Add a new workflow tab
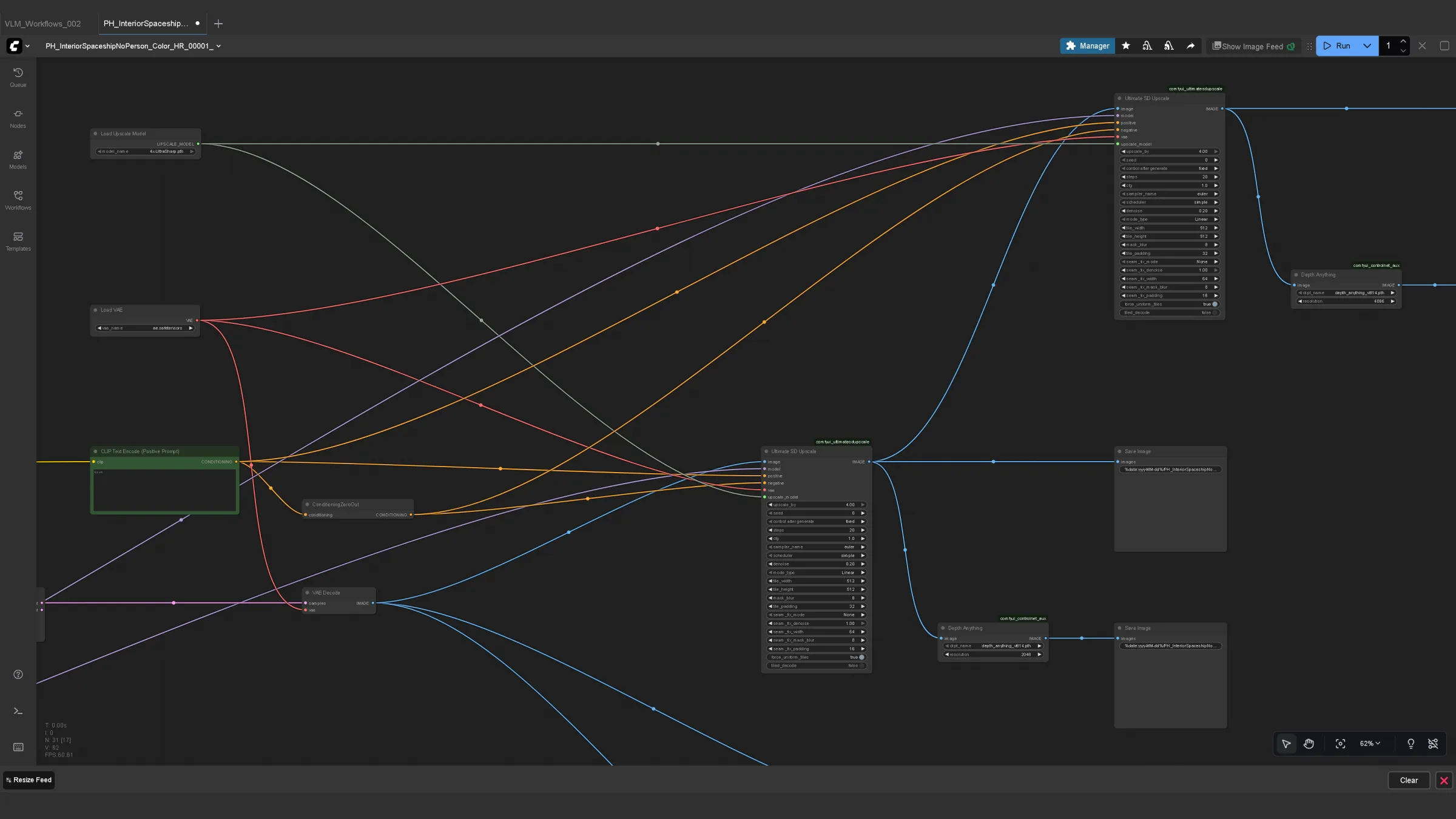Screen dimensions: 1456x819 pos(218,24)
